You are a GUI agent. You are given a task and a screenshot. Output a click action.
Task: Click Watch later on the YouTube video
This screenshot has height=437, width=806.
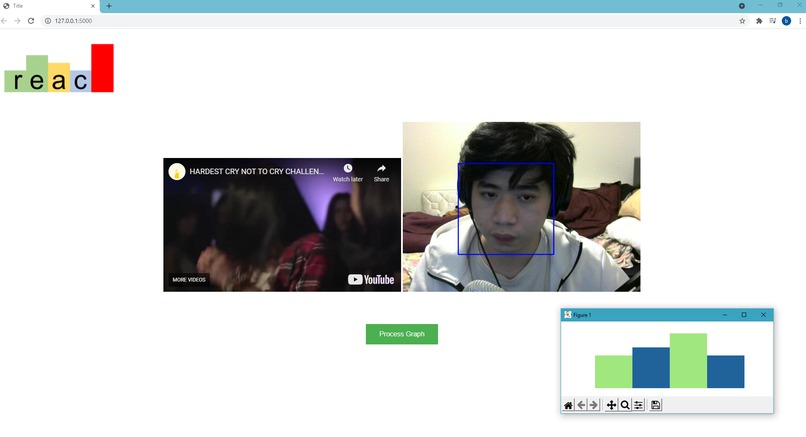click(347, 173)
